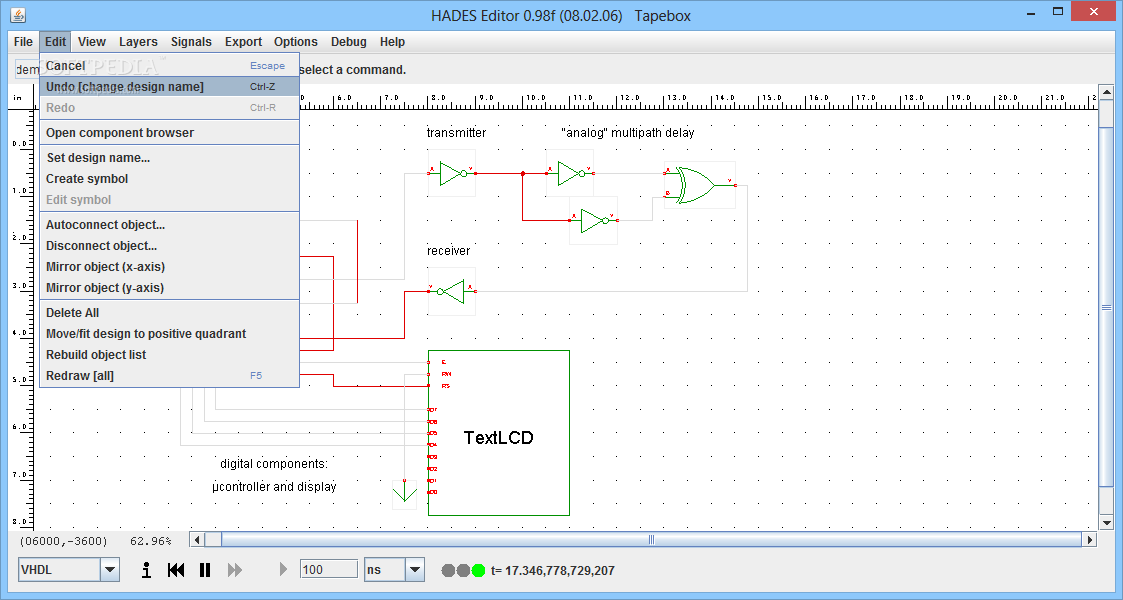1123x600 pixels.
Task: Choose Disconnect object...
Action: [x=169, y=246]
